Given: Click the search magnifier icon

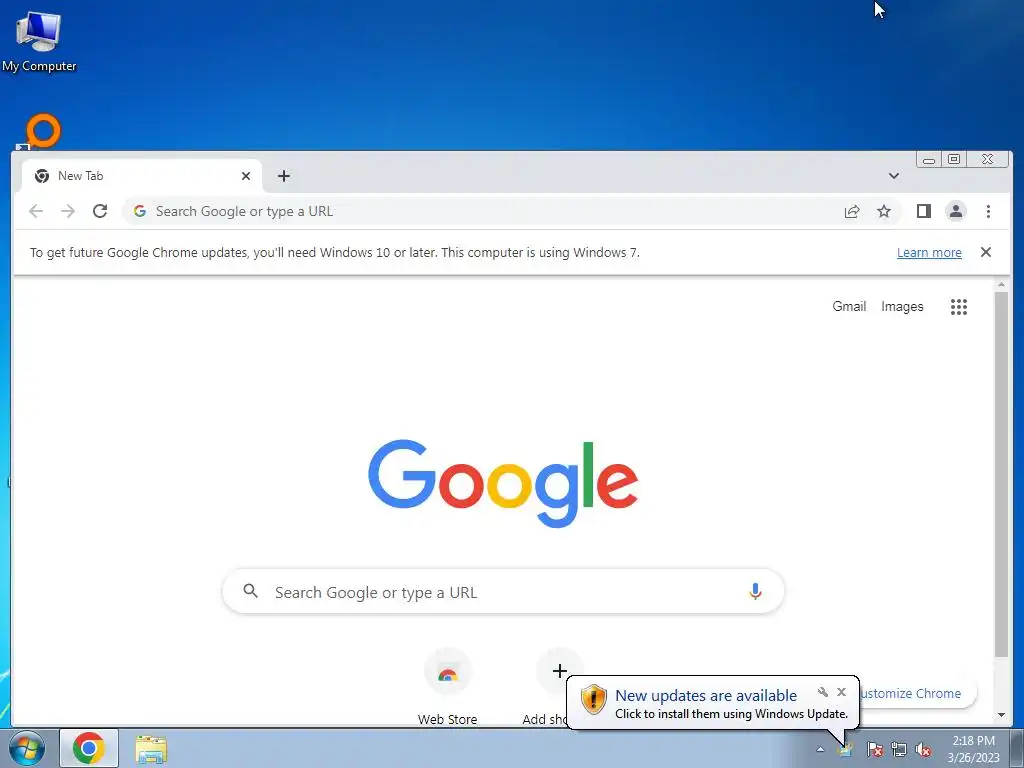Looking at the screenshot, I should (x=250, y=591).
